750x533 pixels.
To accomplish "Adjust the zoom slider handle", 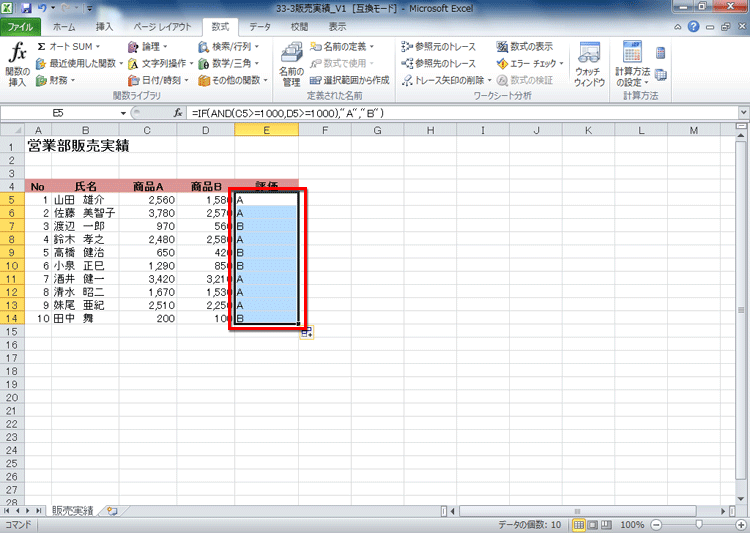I will pos(699,525).
